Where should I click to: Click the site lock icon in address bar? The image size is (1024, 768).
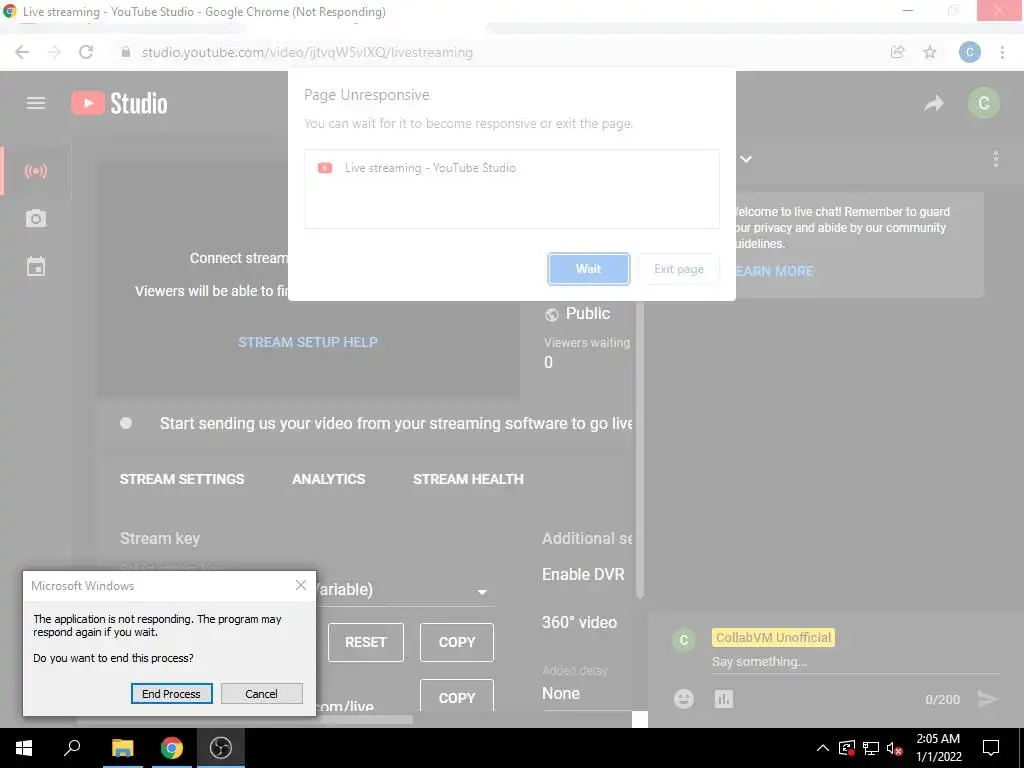pos(126,52)
